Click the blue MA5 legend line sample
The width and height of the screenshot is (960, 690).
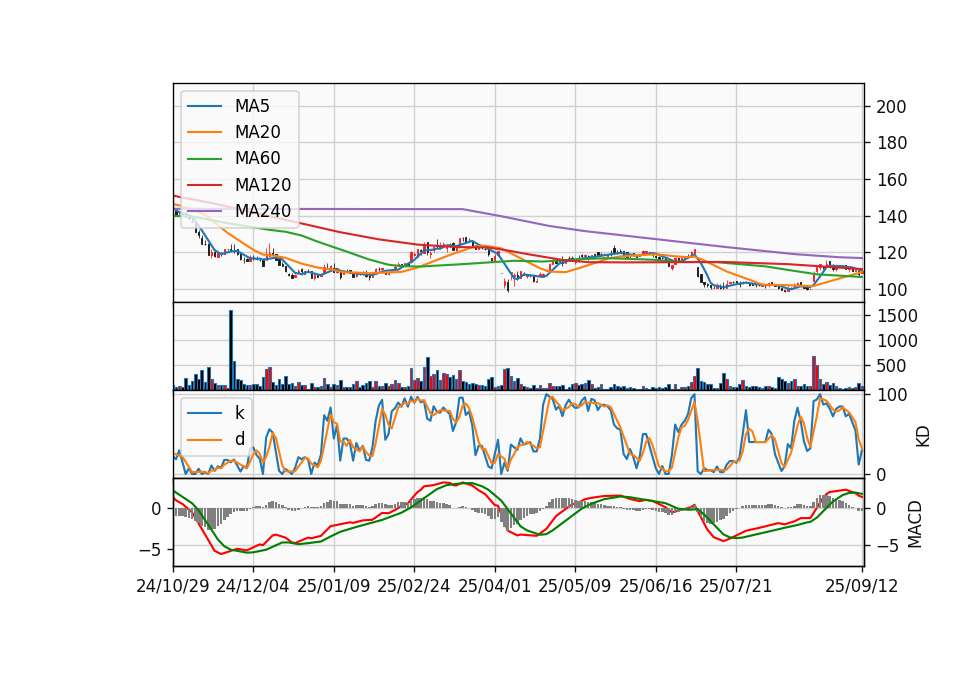tap(204, 107)
